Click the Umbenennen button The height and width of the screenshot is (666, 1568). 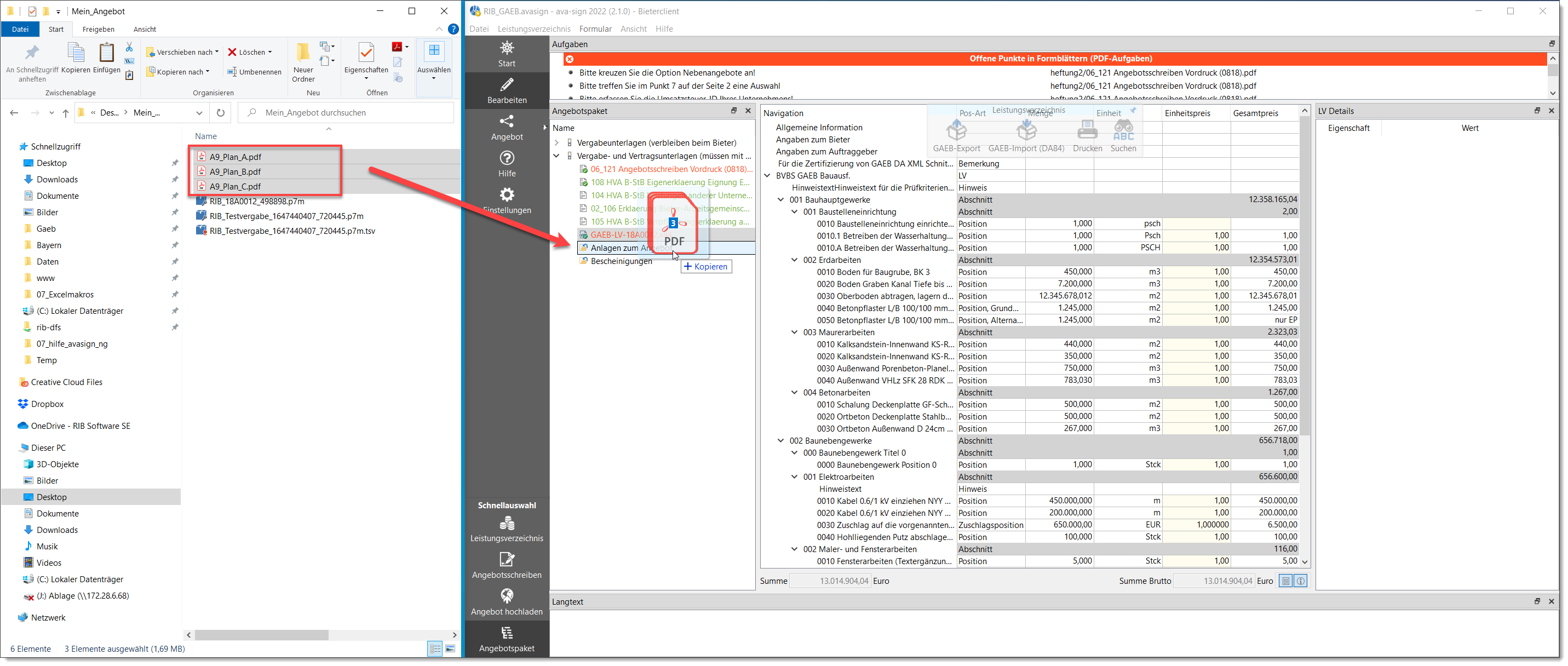(255, 72)
